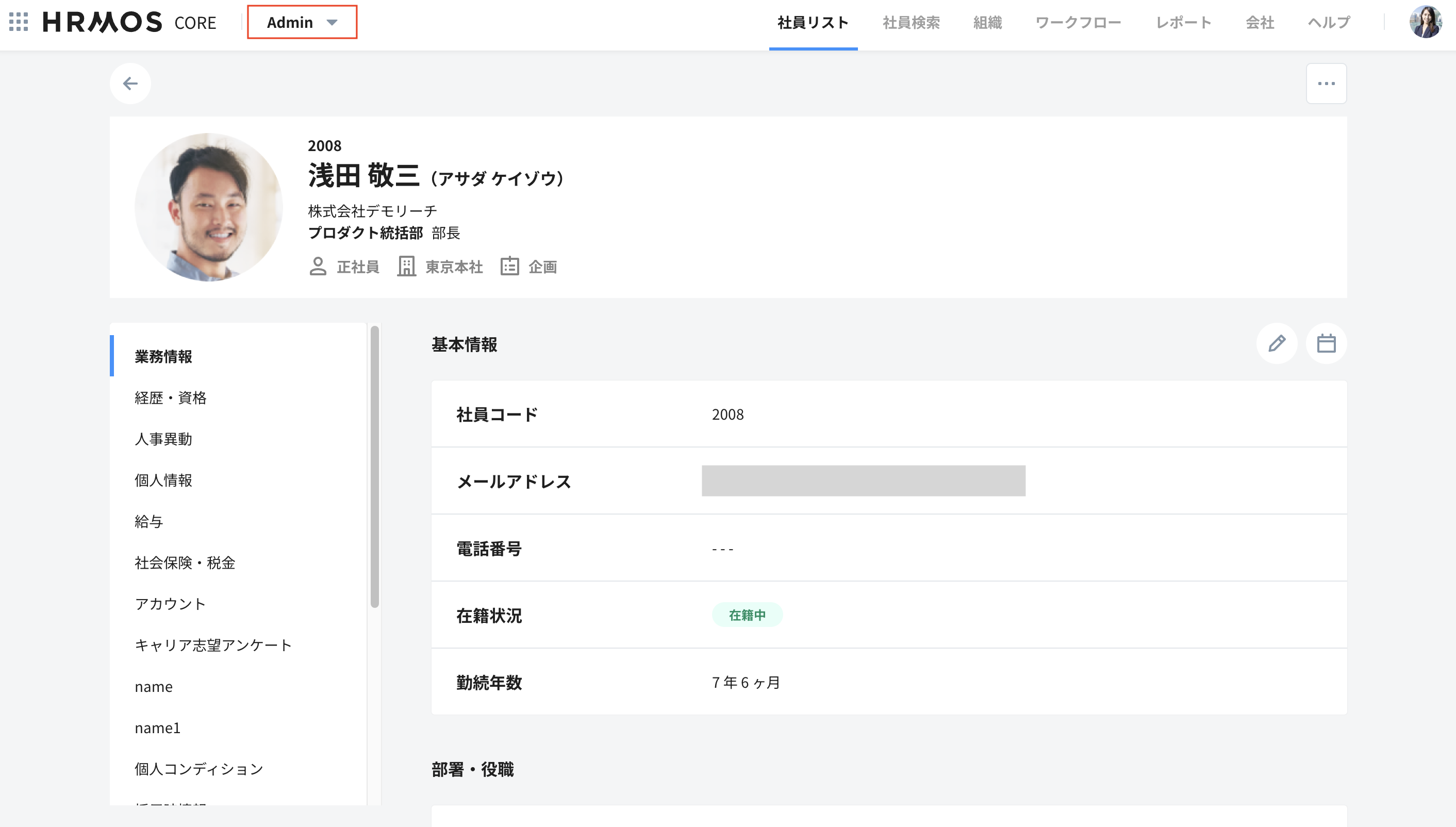This screenshot has height=827, width=1456.
Task: Open 給与 section in sidebar
Action: pos(149,521)
